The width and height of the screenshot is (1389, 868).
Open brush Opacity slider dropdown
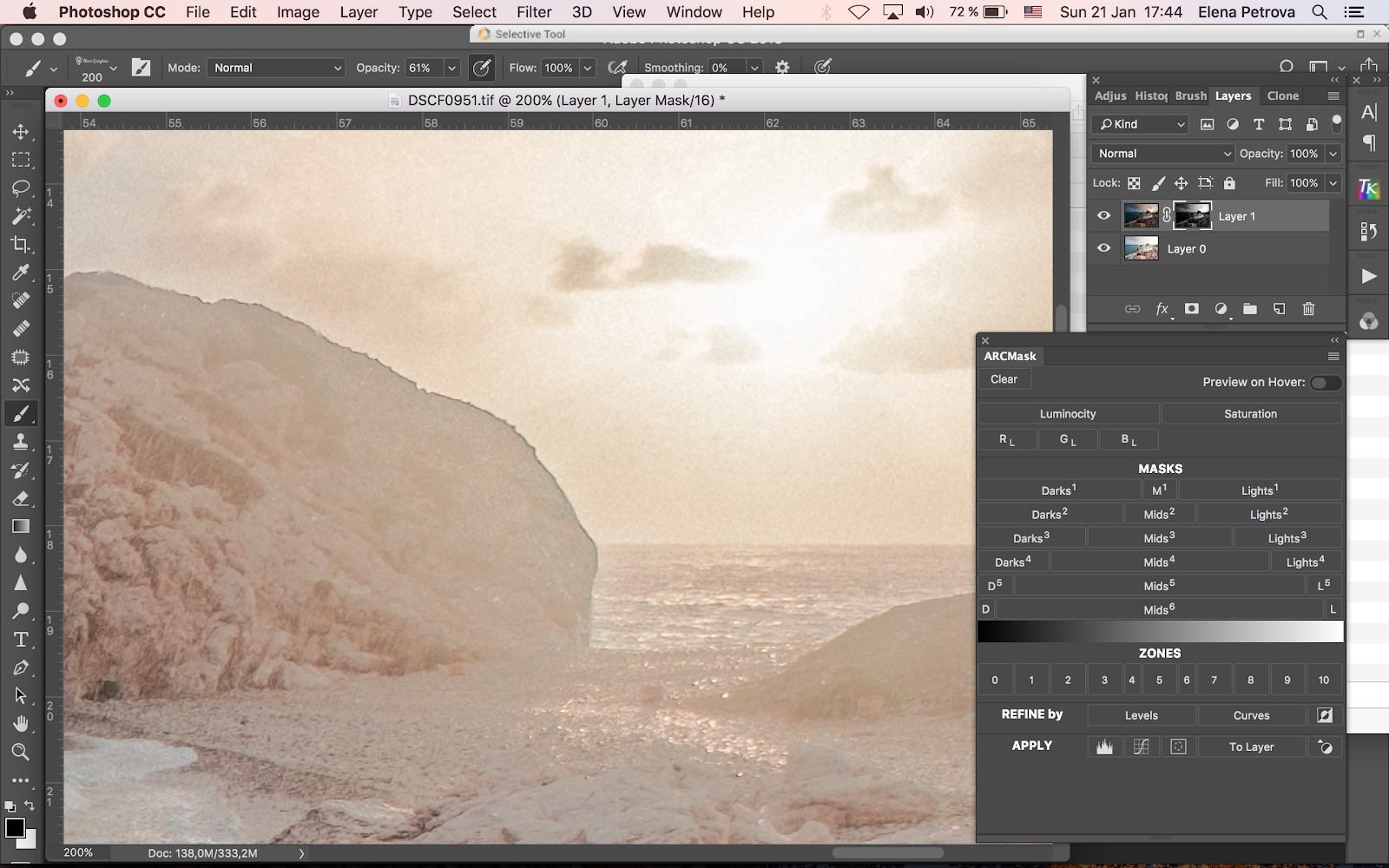tap(451, 68)
